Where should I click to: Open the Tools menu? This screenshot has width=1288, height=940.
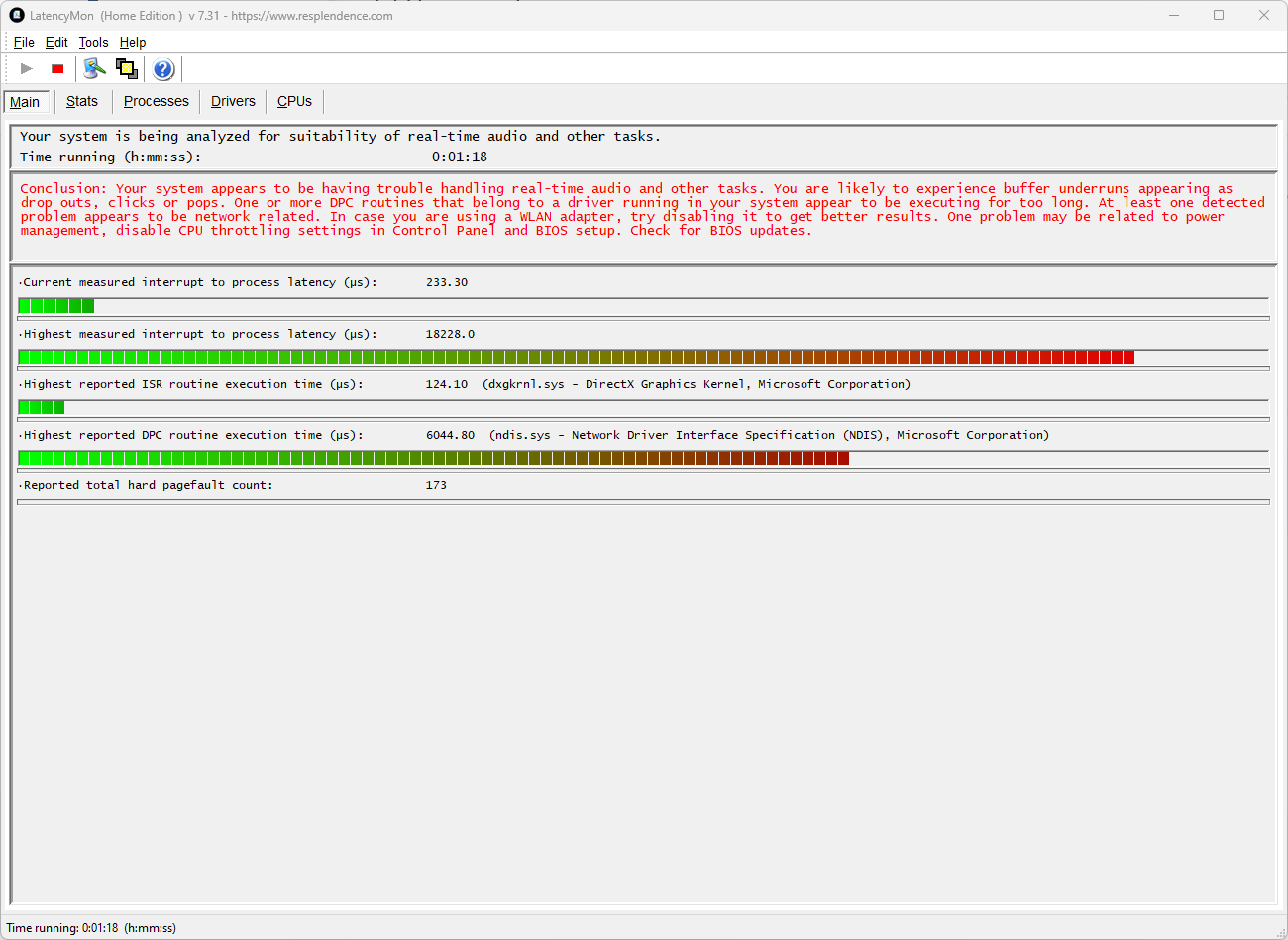click(x=93, y=42)
